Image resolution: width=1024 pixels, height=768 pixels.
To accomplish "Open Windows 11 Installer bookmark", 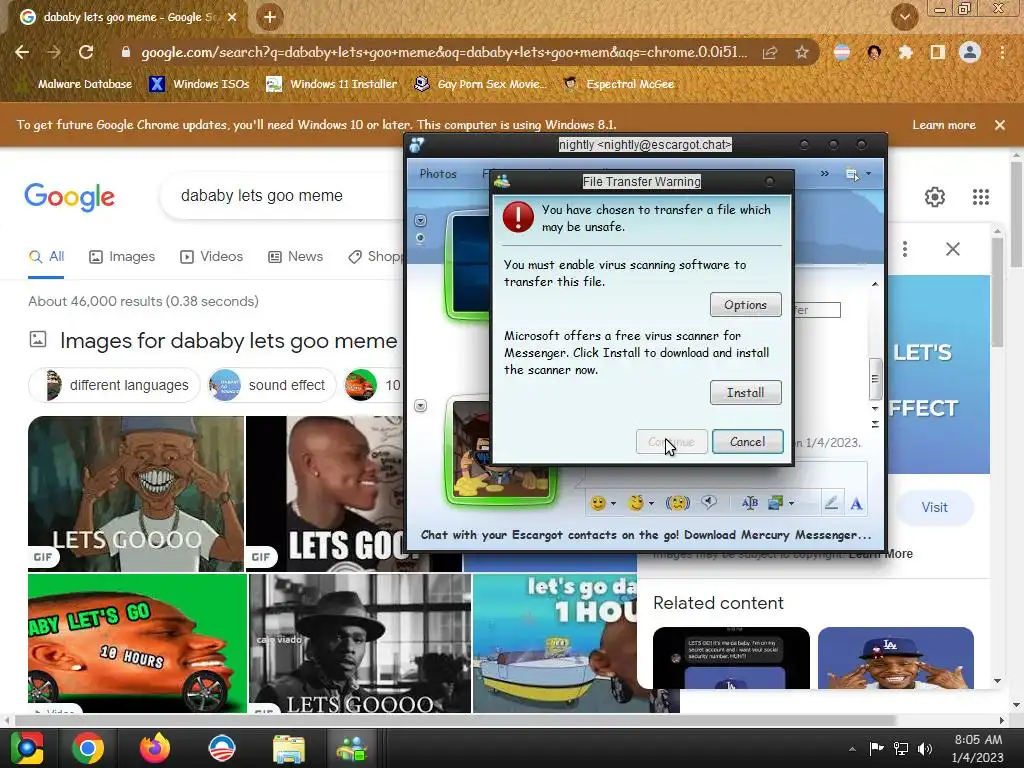I will 332,84.
